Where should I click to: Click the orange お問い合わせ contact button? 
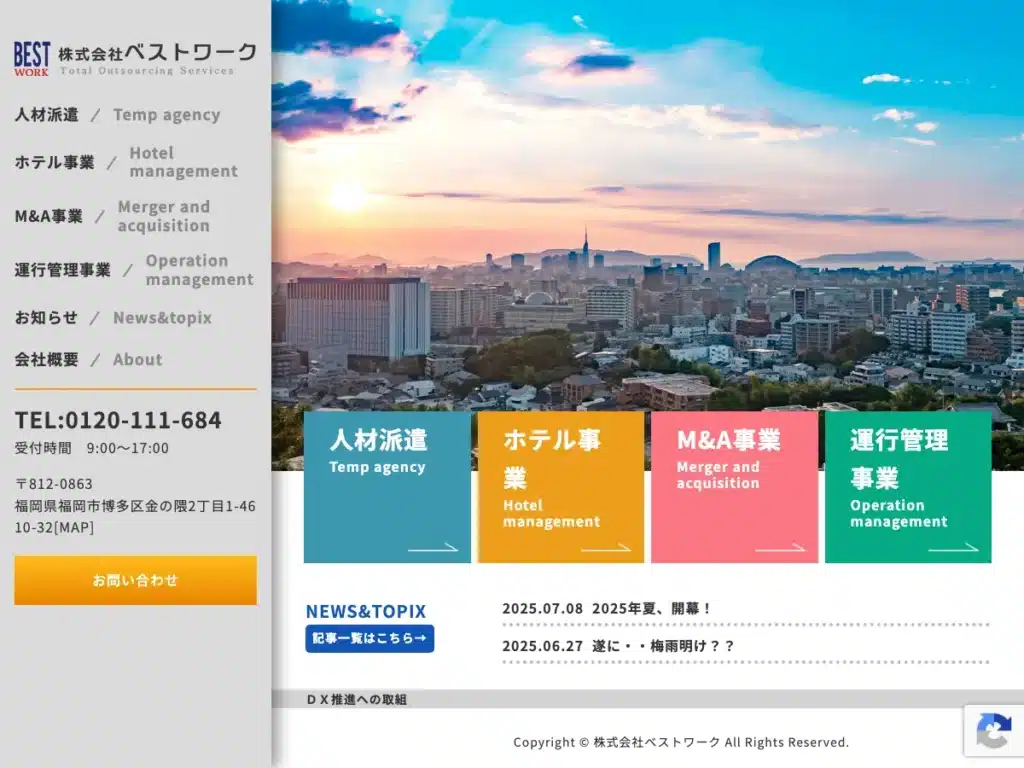point(136,580)
